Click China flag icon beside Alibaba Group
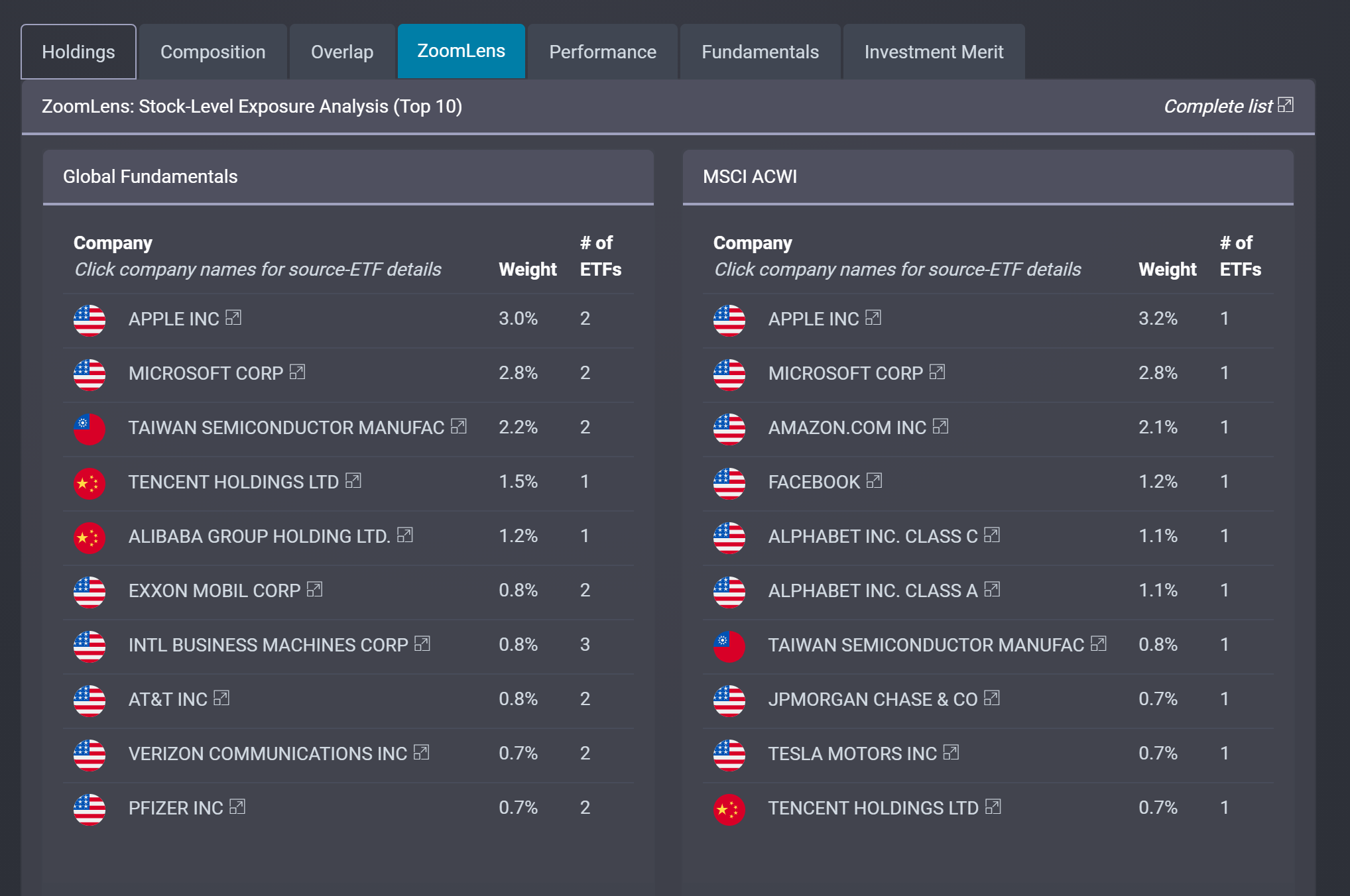This screenshot has height=896, width=1350. point(90,537)
